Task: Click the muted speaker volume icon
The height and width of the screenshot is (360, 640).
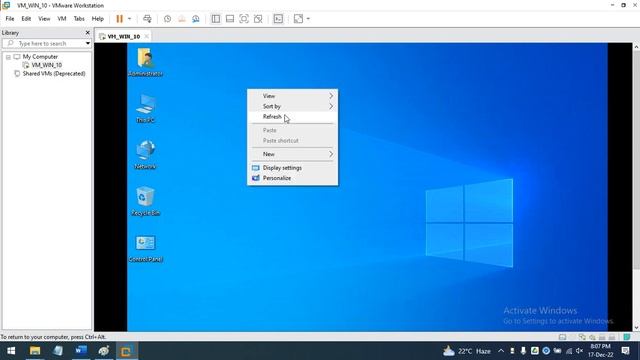Action: tap(580, 351)
